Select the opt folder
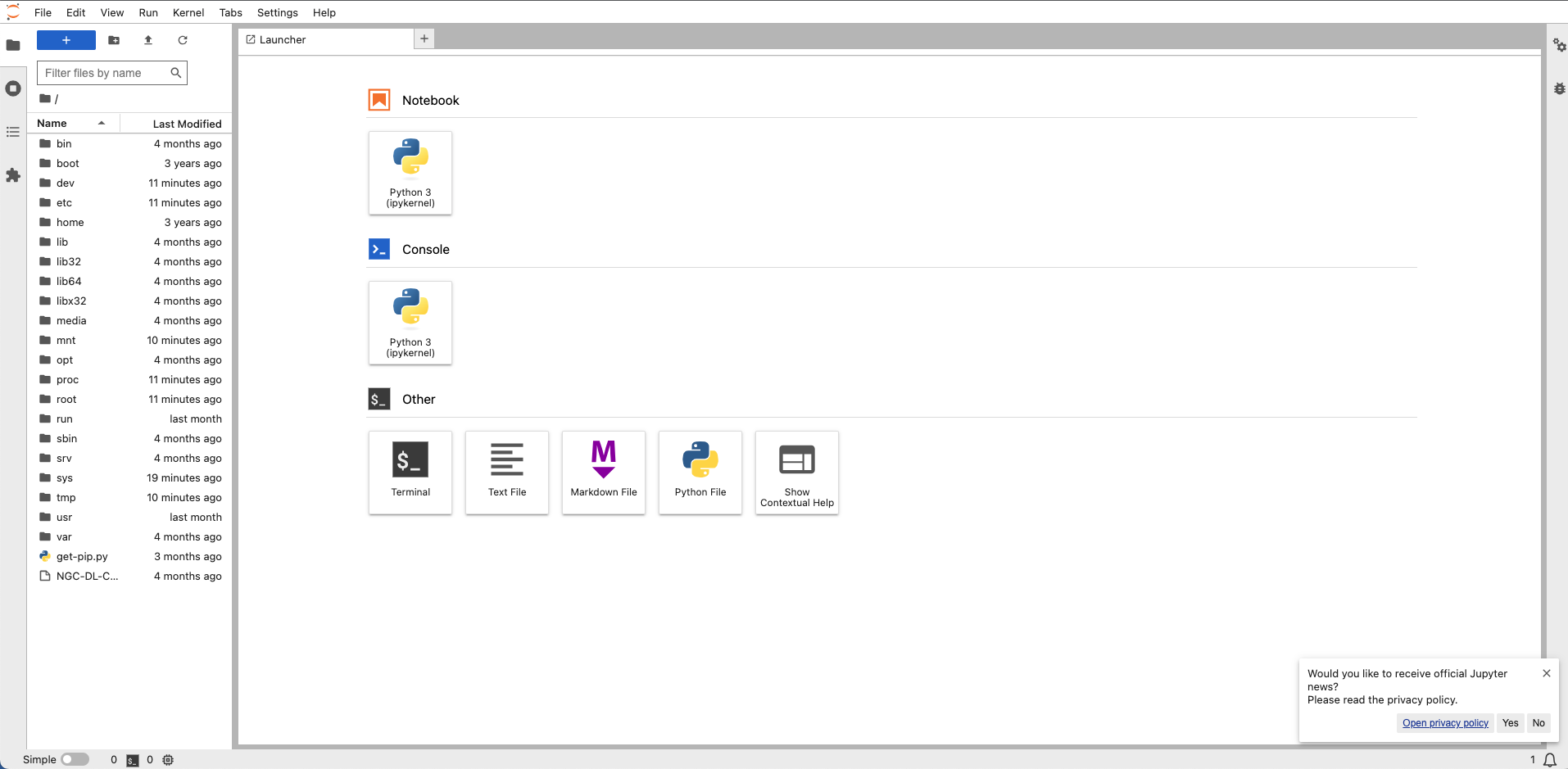The image size is (1568, 769). tap(130, 360)
